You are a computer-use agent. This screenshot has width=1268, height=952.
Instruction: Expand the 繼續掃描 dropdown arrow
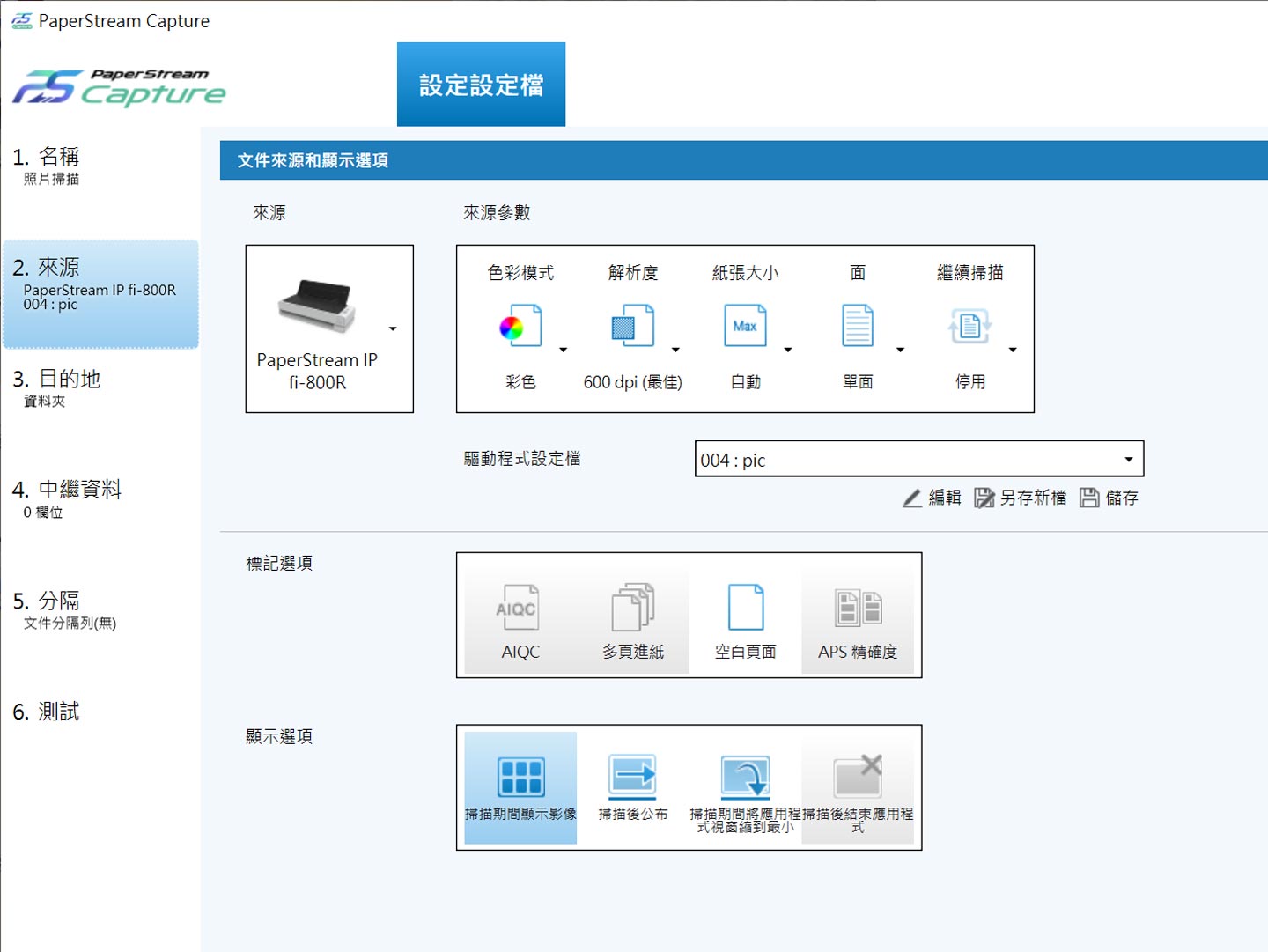(x=1013, y=351)
